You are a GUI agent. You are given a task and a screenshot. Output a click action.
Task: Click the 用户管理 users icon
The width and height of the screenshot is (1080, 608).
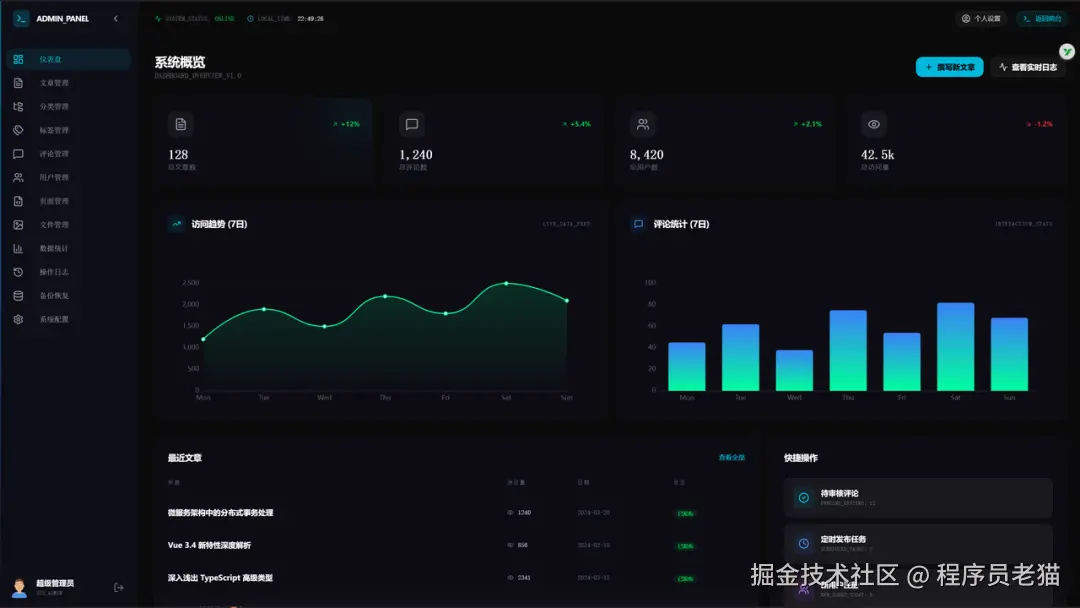point(17,177)
